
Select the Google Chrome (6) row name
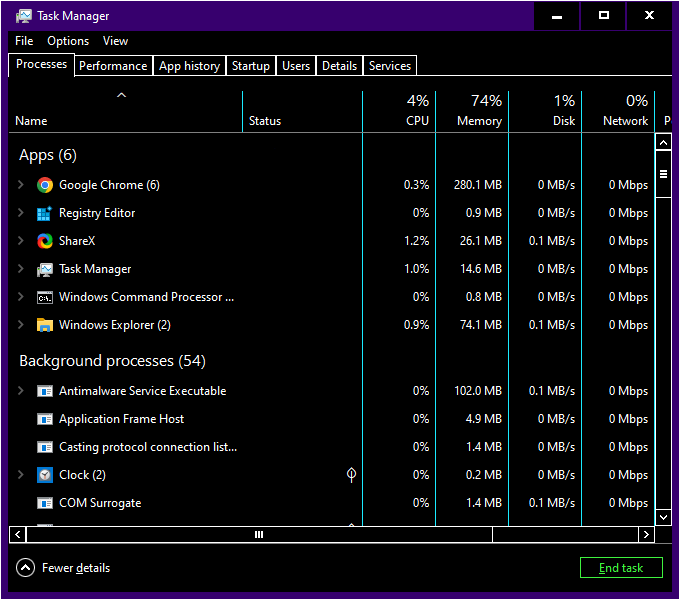click(x=109, y=185)
